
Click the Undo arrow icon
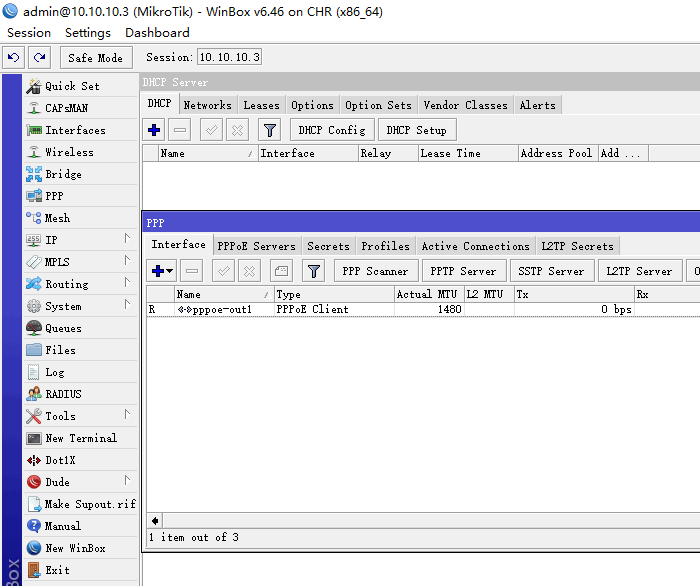13,58
